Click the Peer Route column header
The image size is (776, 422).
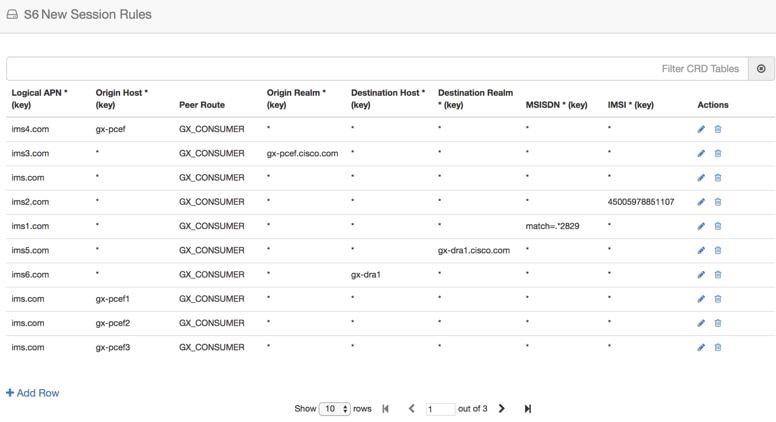click(202, 105)
